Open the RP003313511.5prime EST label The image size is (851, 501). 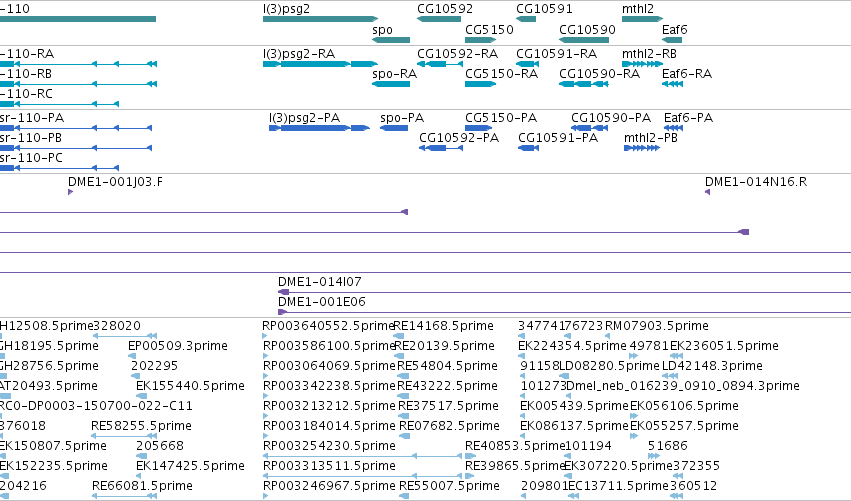329,466
